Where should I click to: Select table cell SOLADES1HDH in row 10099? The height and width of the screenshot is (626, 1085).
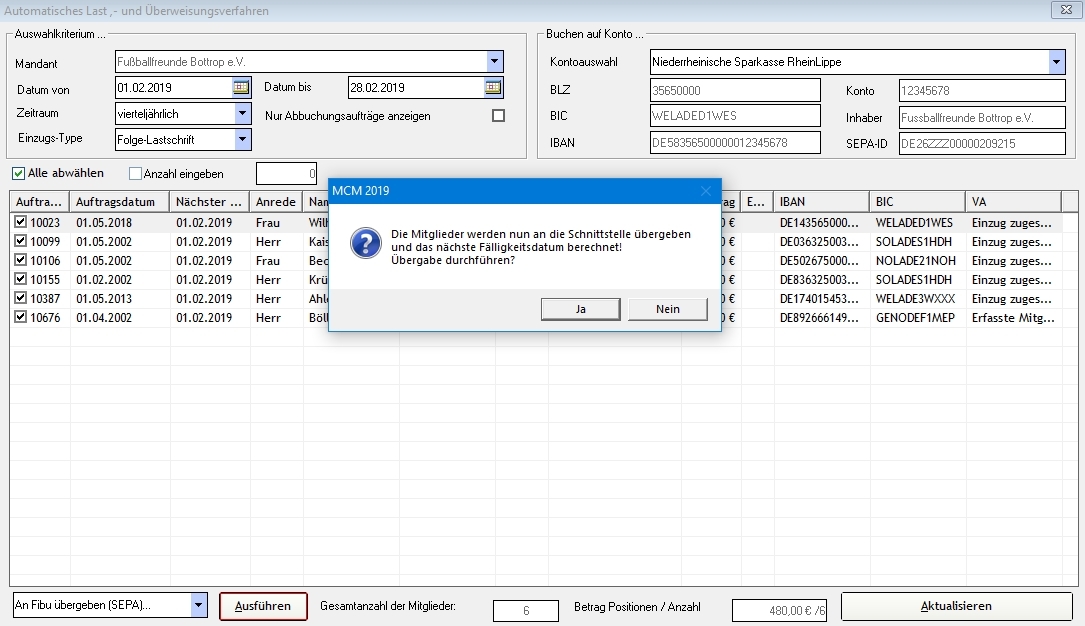(918, 241)
